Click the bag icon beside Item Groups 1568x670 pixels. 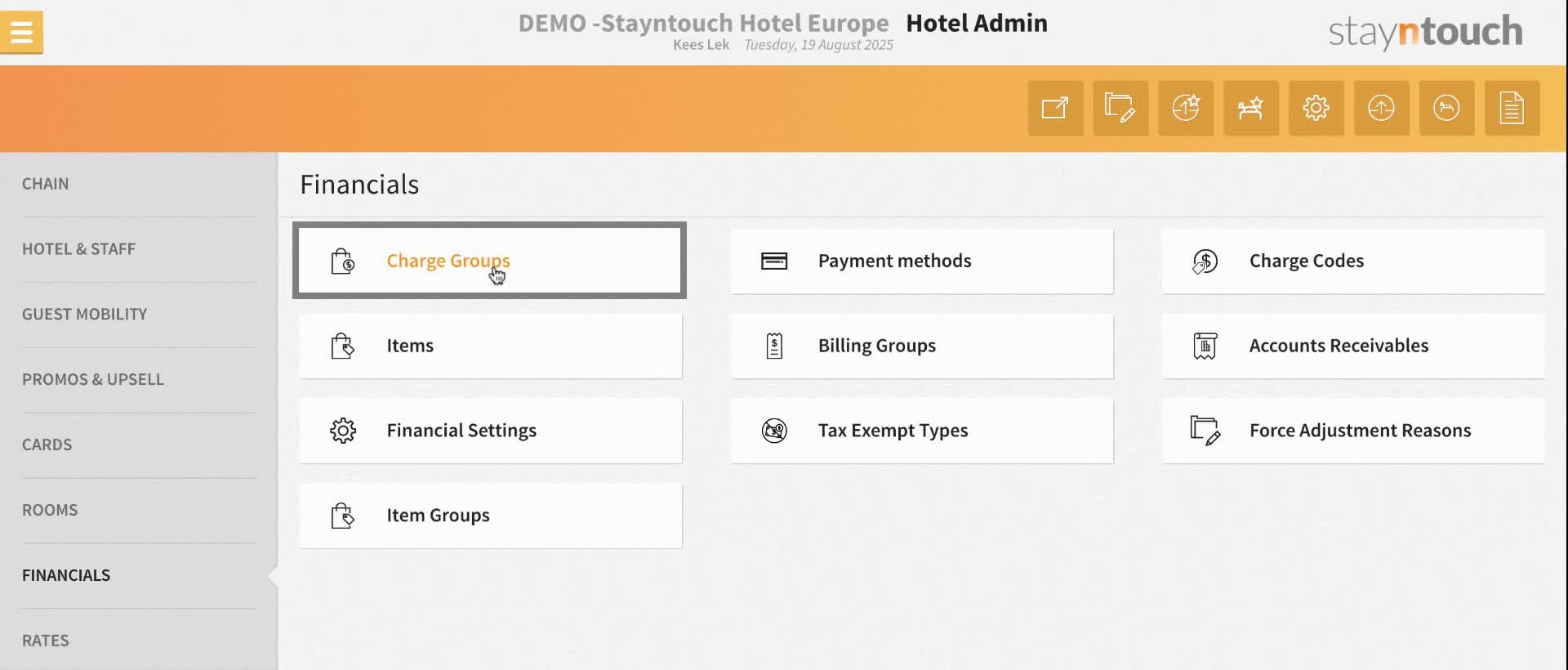343,516
